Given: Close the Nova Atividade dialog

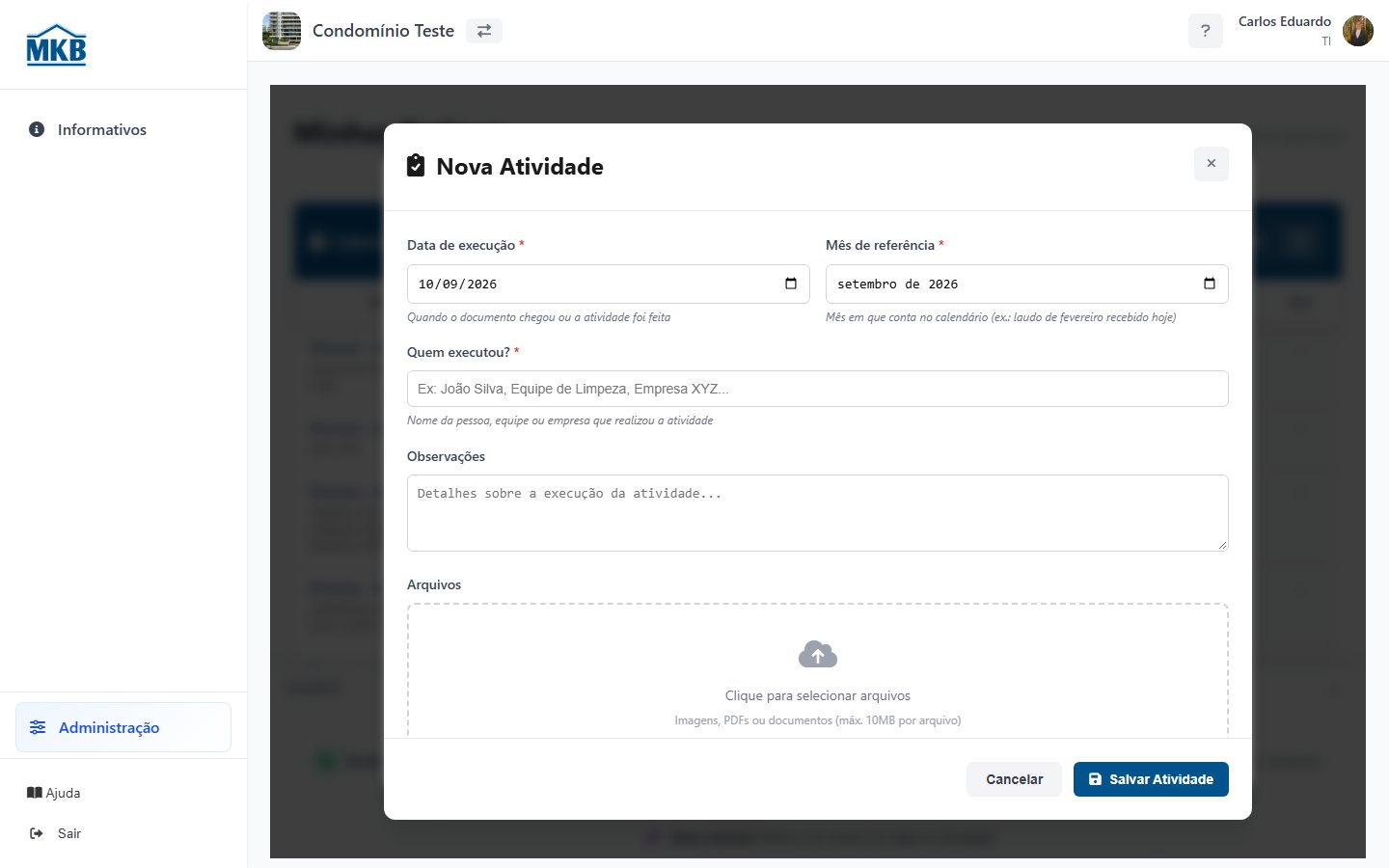Looking at the screenshot, I should coord(1212,164).
